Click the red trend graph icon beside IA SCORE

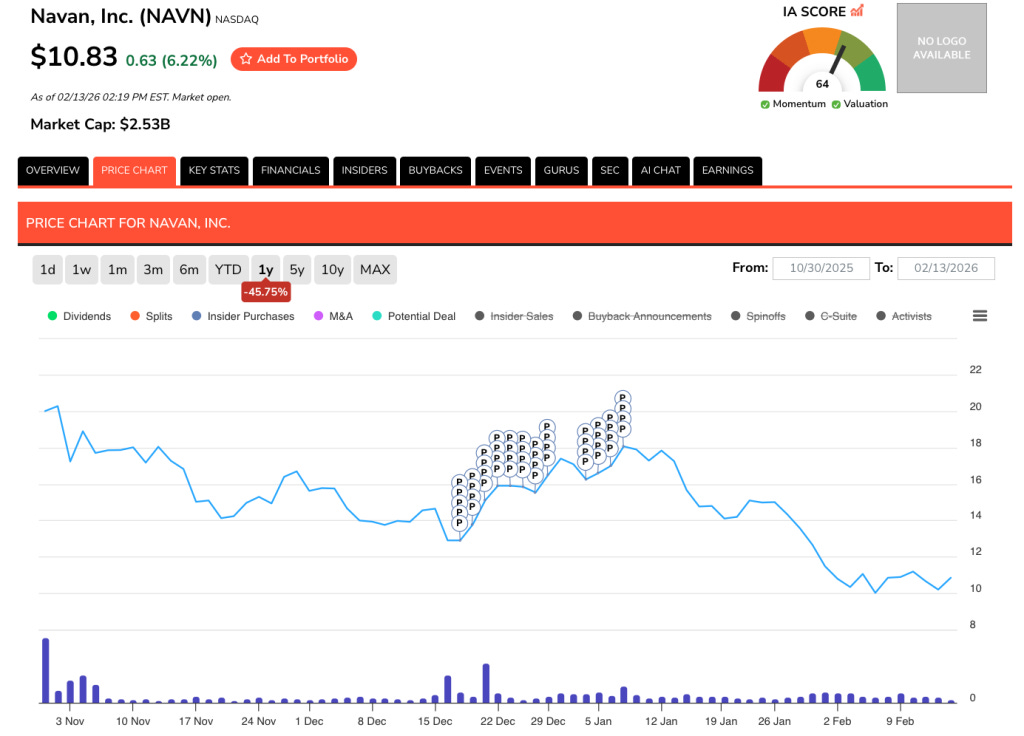tap(855, 10)
